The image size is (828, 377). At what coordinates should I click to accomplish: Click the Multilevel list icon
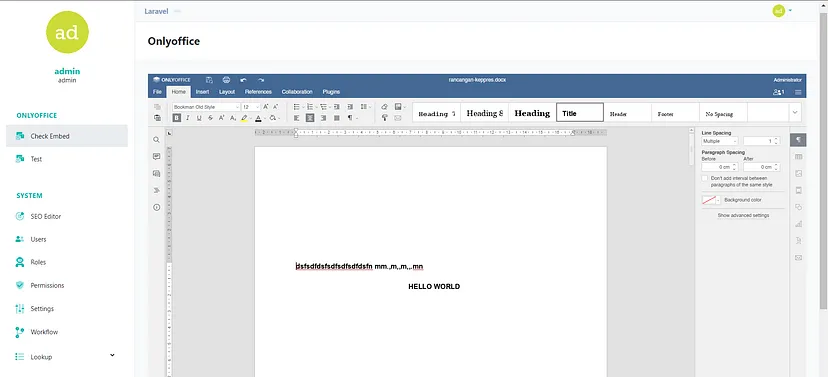324,107
